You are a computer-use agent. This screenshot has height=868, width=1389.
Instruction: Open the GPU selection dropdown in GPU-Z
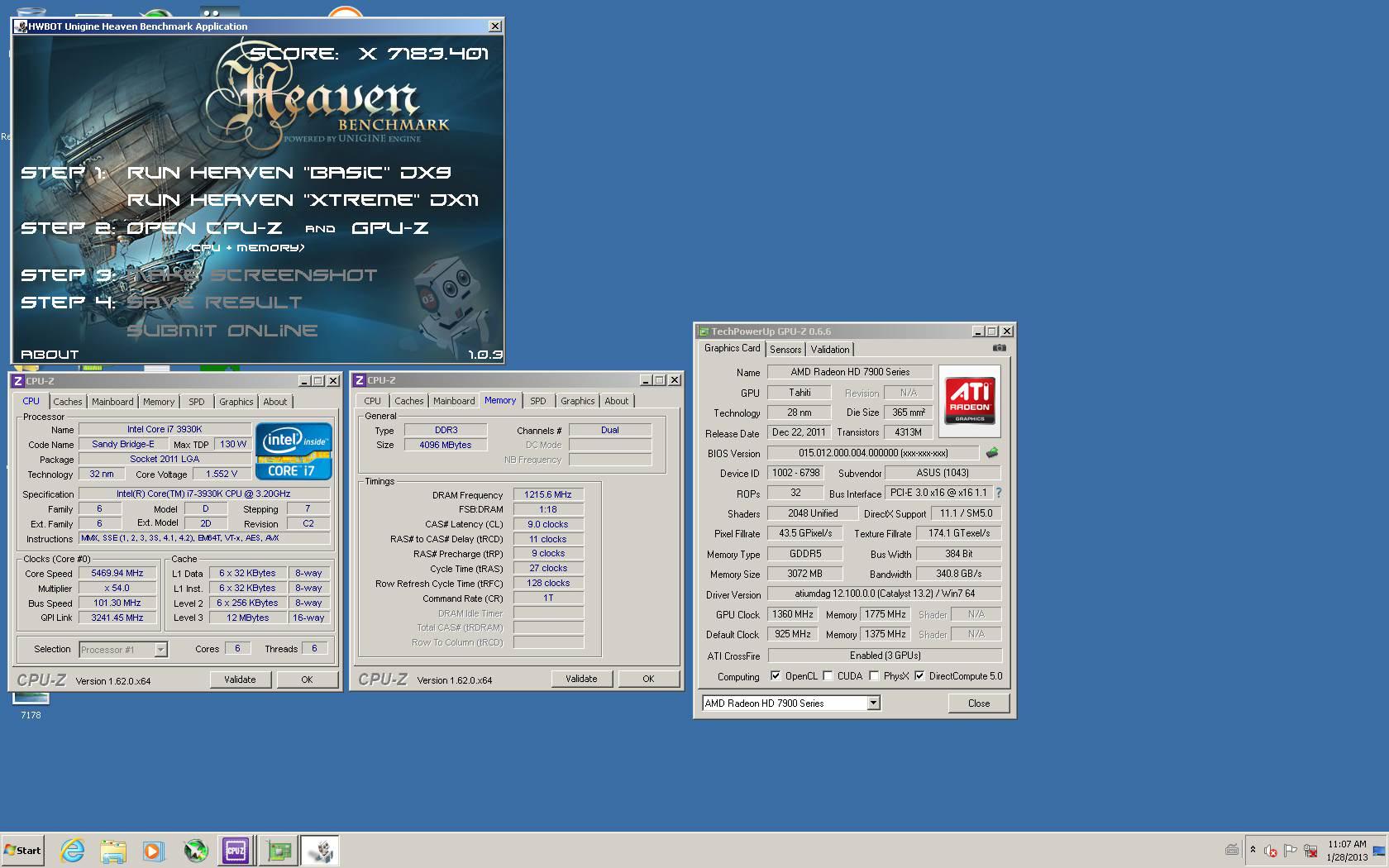873,703
